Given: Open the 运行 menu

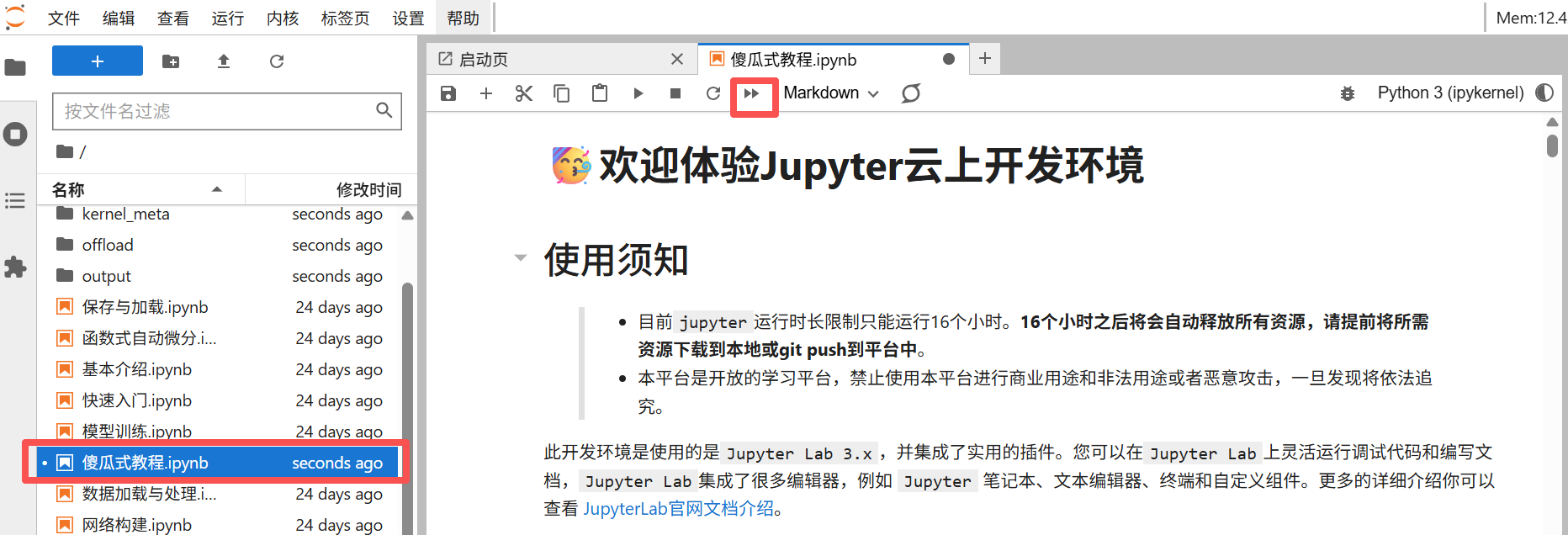Looking at the screenshot, I should [x=228, y=18].
